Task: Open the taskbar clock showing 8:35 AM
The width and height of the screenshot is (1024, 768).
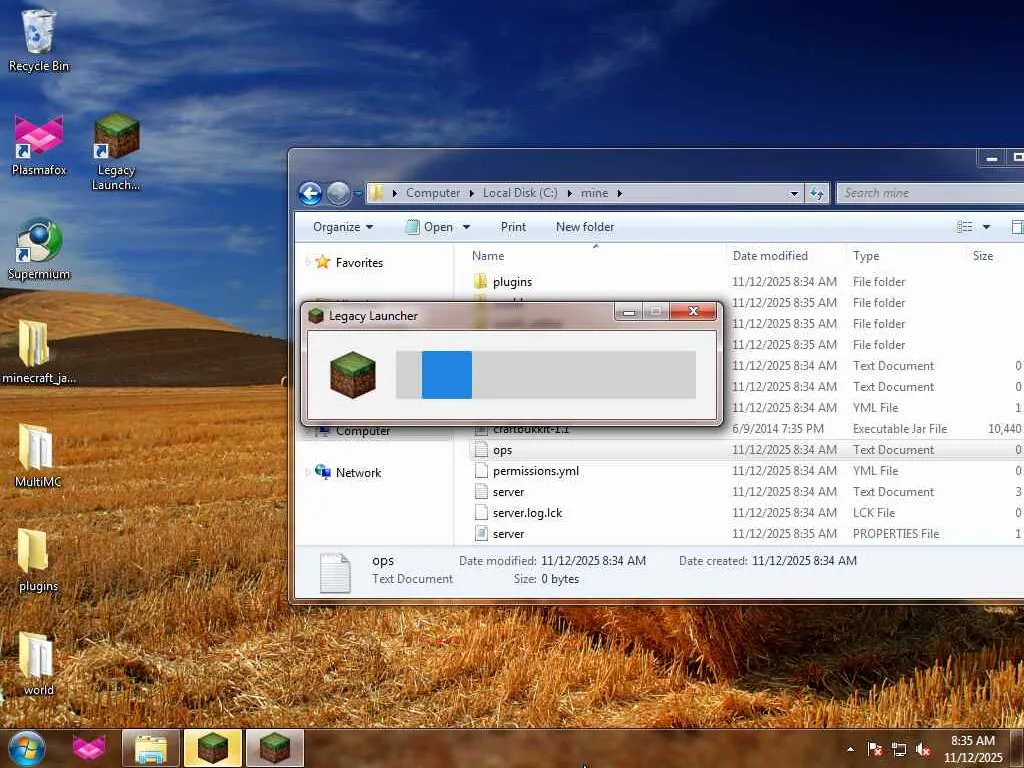Action: pos(973,749)
